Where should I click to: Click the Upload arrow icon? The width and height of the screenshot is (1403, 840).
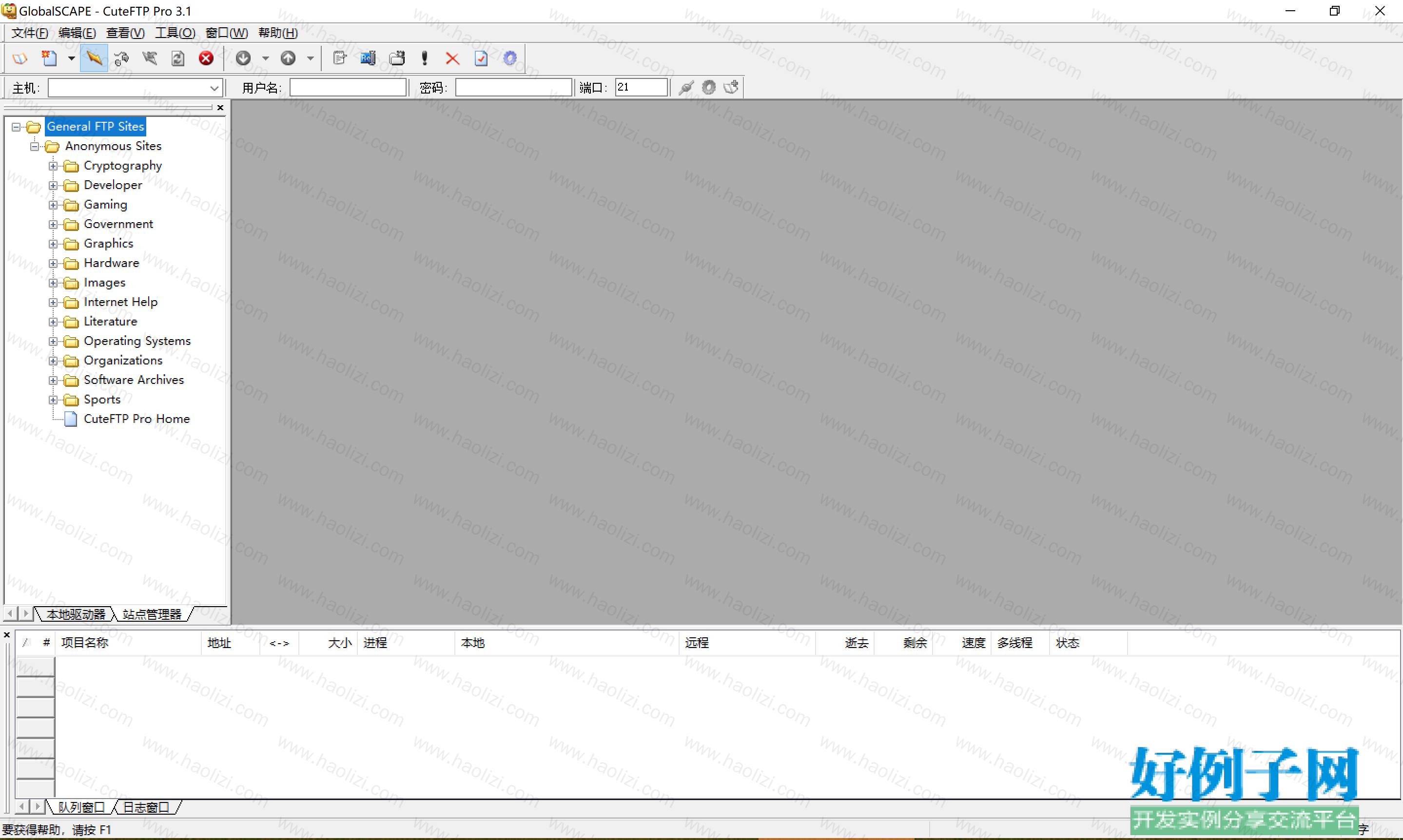click(x=288, y=58)
